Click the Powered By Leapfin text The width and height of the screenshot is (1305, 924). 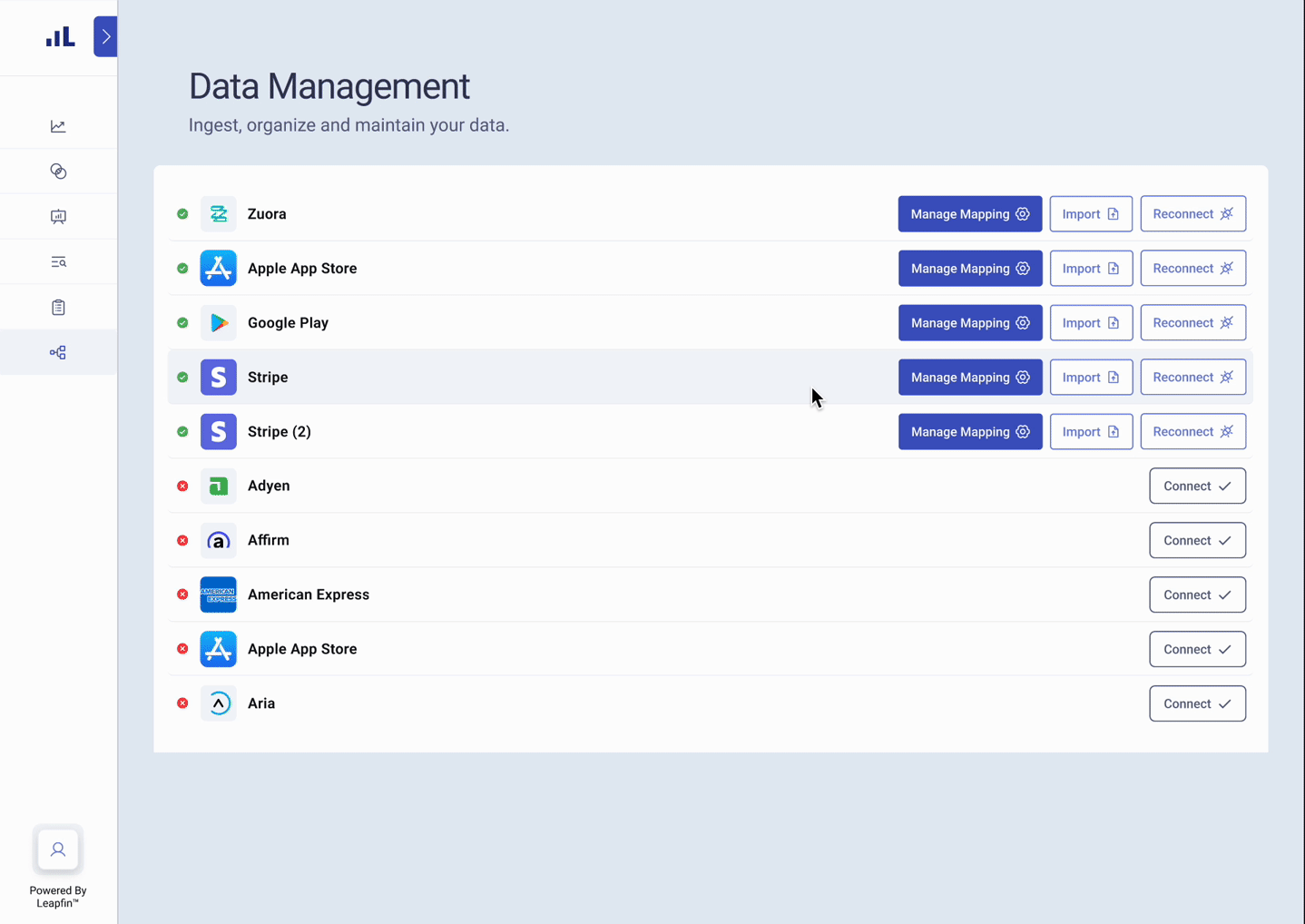point(58,897)
